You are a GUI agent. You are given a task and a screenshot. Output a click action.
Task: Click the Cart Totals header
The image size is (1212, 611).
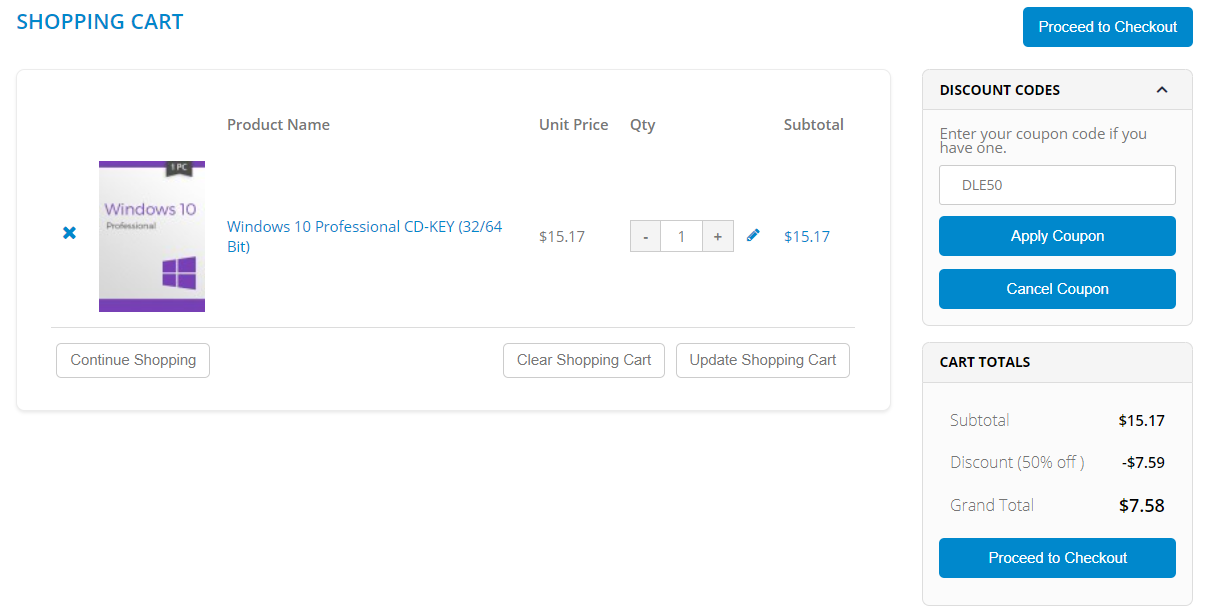coord(985,362)
